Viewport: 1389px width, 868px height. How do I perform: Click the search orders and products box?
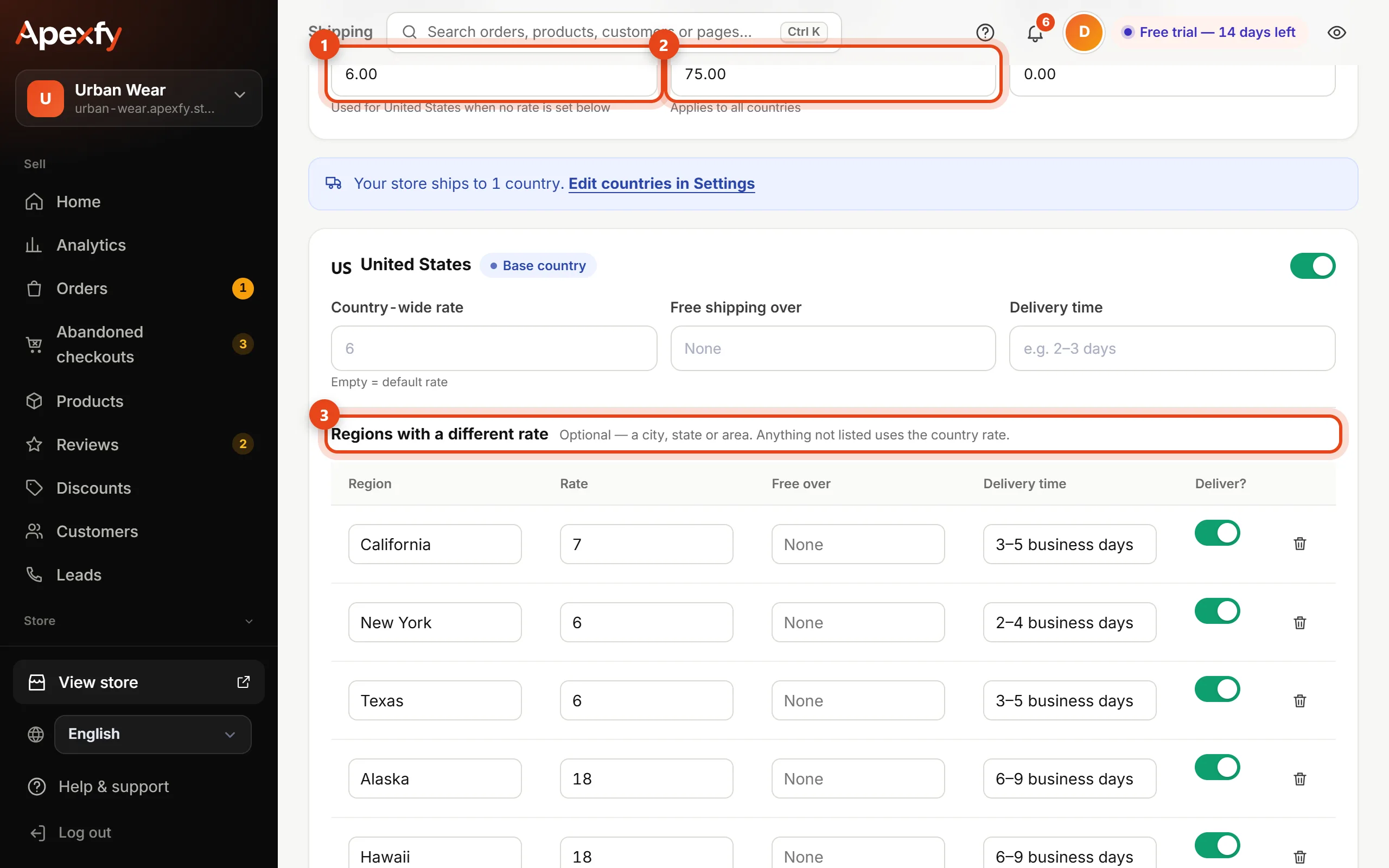[x=614, y=32]
